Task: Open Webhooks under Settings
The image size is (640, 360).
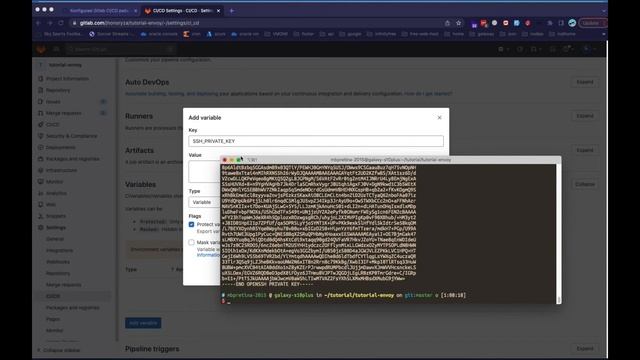Action: 58,262
